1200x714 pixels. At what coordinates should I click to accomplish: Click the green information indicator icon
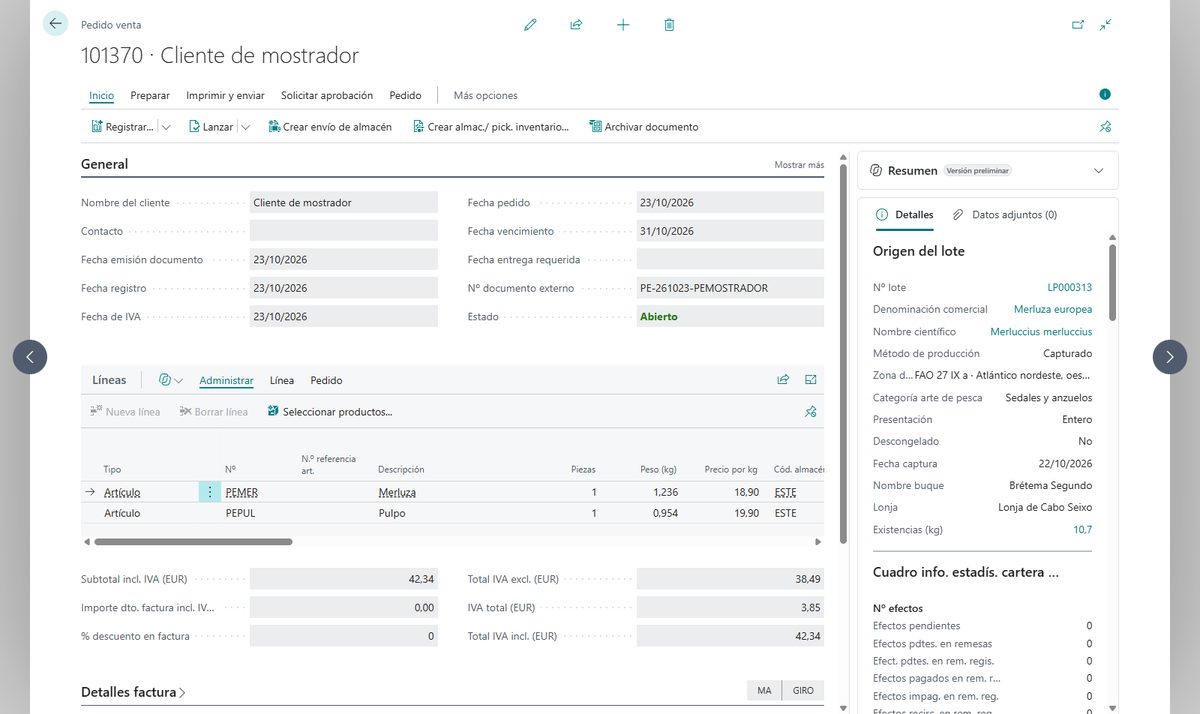pyautogui.click(x=1105, y=94)
